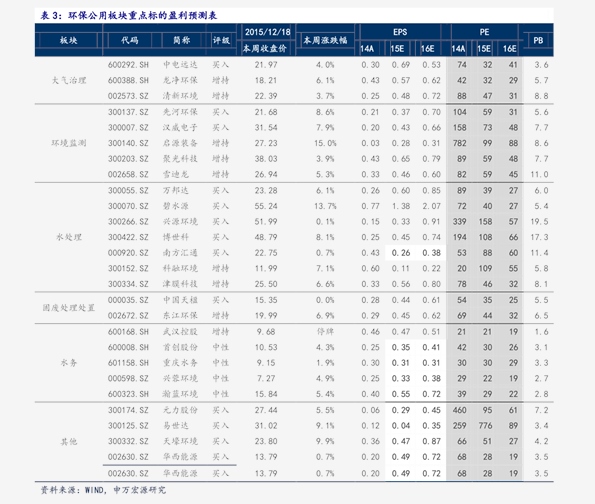Image resolution: width=595 pixels, height=504 pixels.
Task: Select the PE group header
Action: pyautogui.click(x=484, y=32)
